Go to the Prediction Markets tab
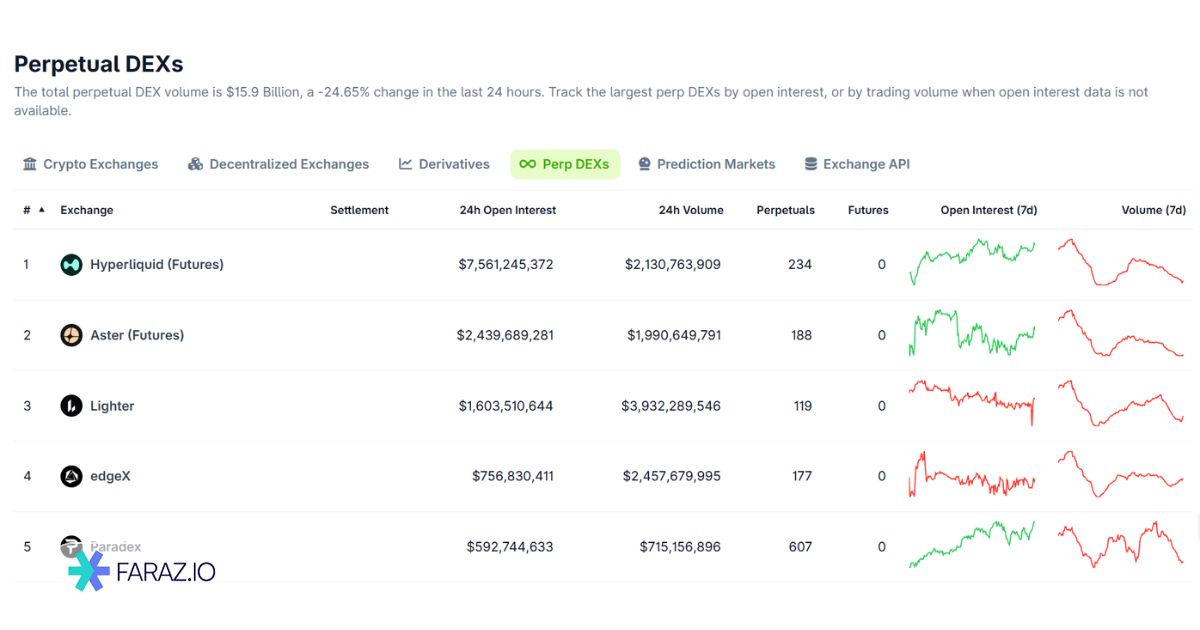Viewport: 1200px width, 630px height. pyautogui.click(x=706, y=164)
